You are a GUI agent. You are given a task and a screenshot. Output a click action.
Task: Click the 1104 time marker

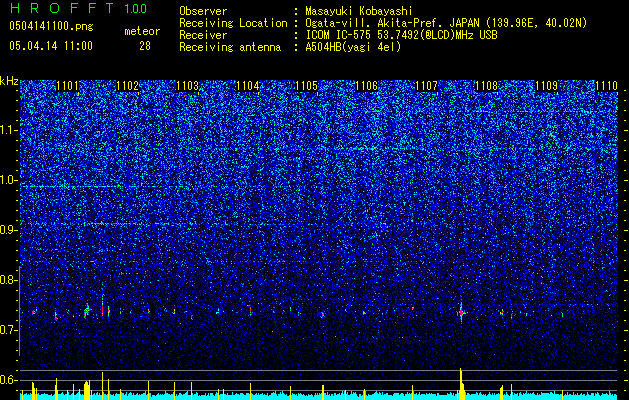248,86
